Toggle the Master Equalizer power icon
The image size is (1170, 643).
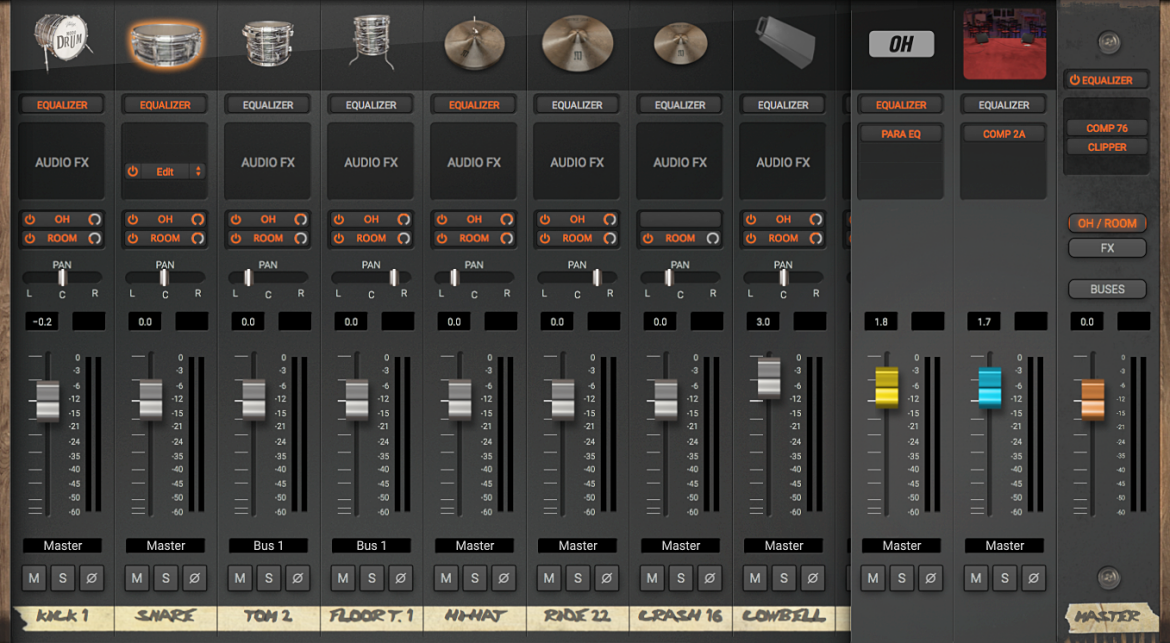point(1074,80)
